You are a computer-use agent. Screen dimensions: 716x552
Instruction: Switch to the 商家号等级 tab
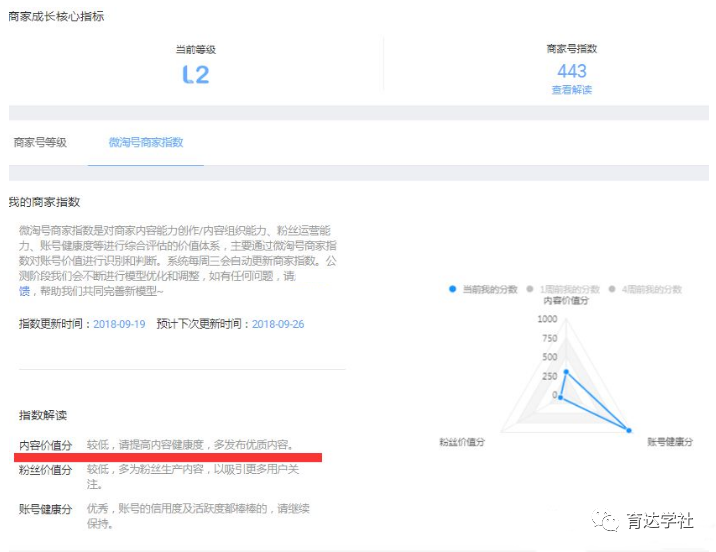pos(40,143)
